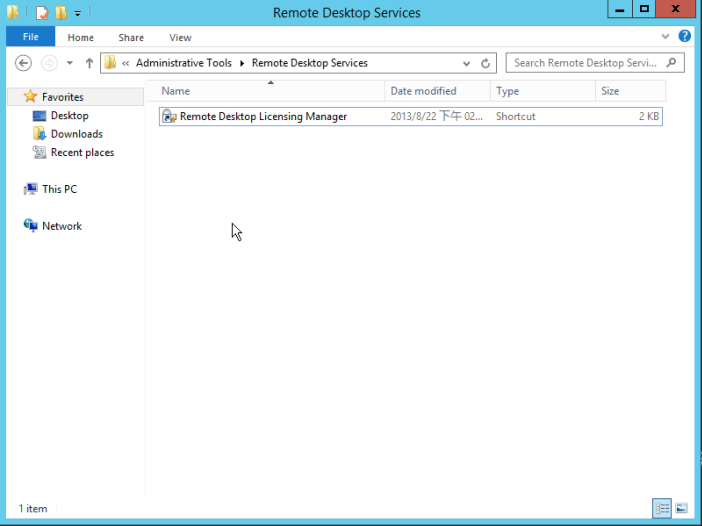
Task: Open Downloads in the Favorites pane
Action: click(76, 134)
